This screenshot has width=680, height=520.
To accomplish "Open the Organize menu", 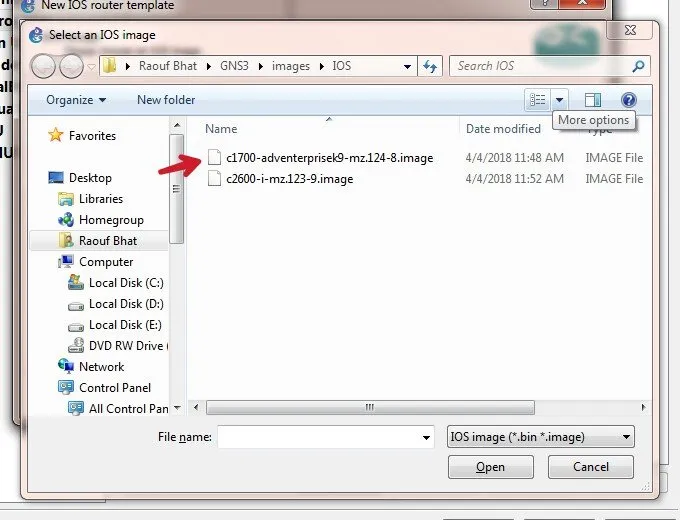I will 76,100.
